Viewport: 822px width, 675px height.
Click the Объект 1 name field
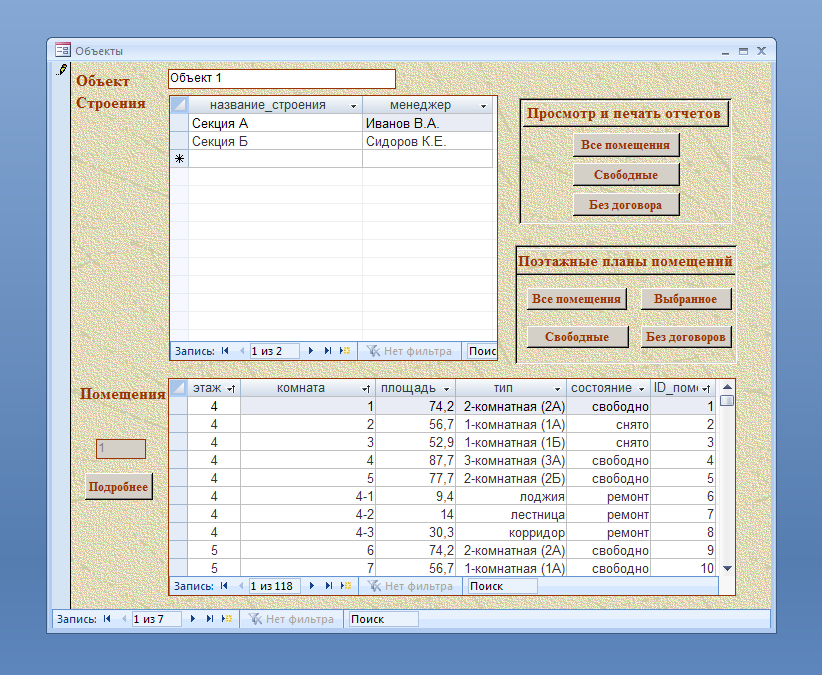pos(281,78)
